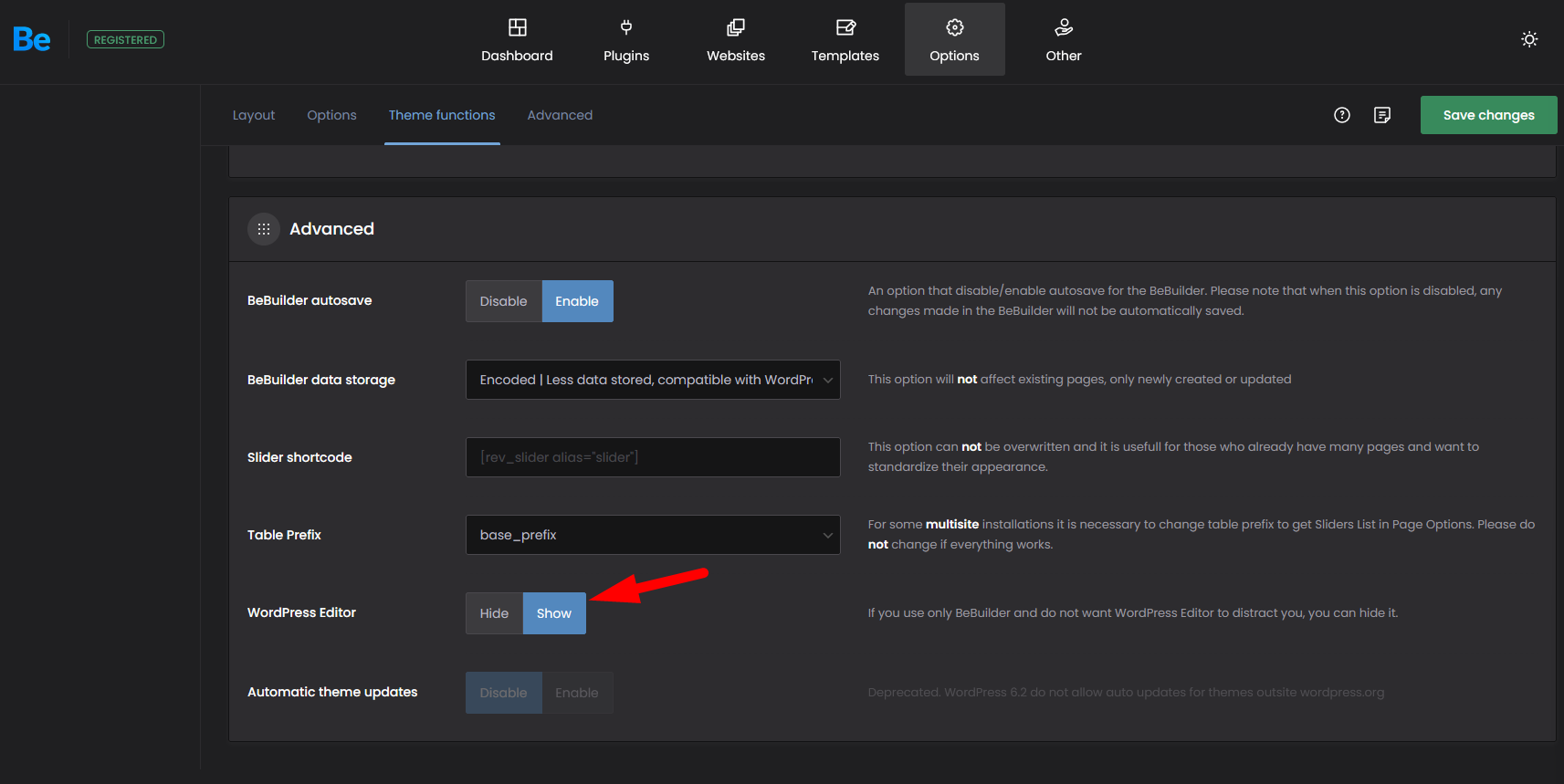Select Enable for Automatic theme updates
This screenshot has height=784, width=1564.
coord(577,693)
